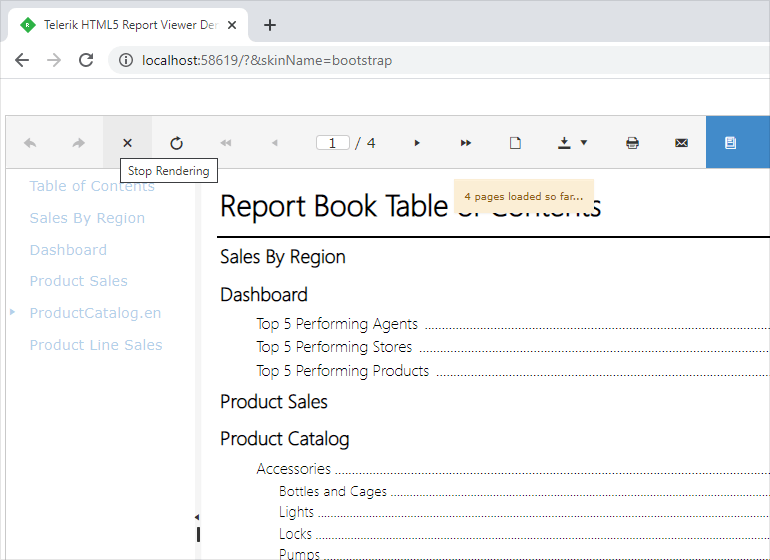Click the total pages count '4' label
The width and height of the screenshot is (770, 560).
371,143
